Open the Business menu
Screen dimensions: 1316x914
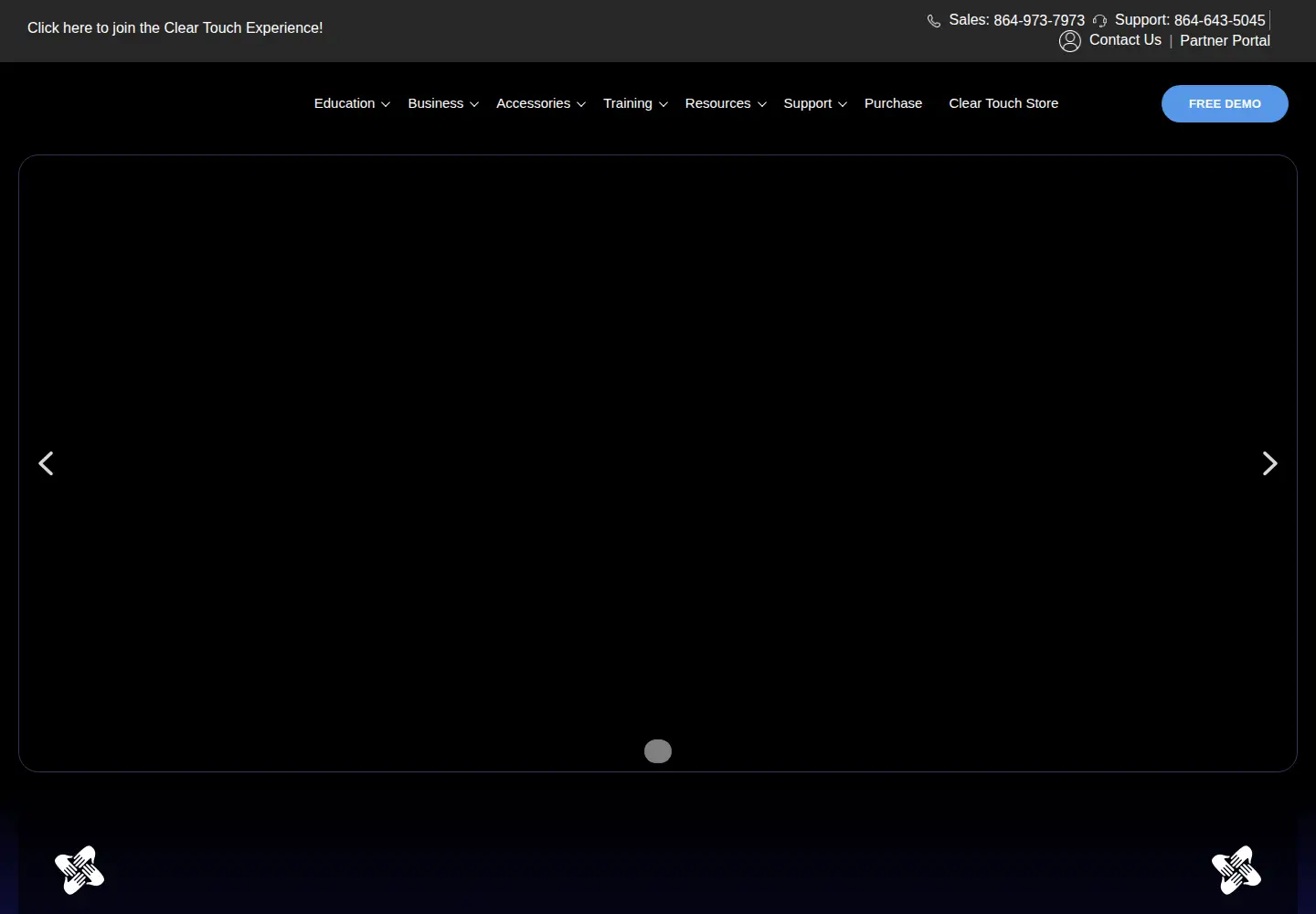pos(435,103)
